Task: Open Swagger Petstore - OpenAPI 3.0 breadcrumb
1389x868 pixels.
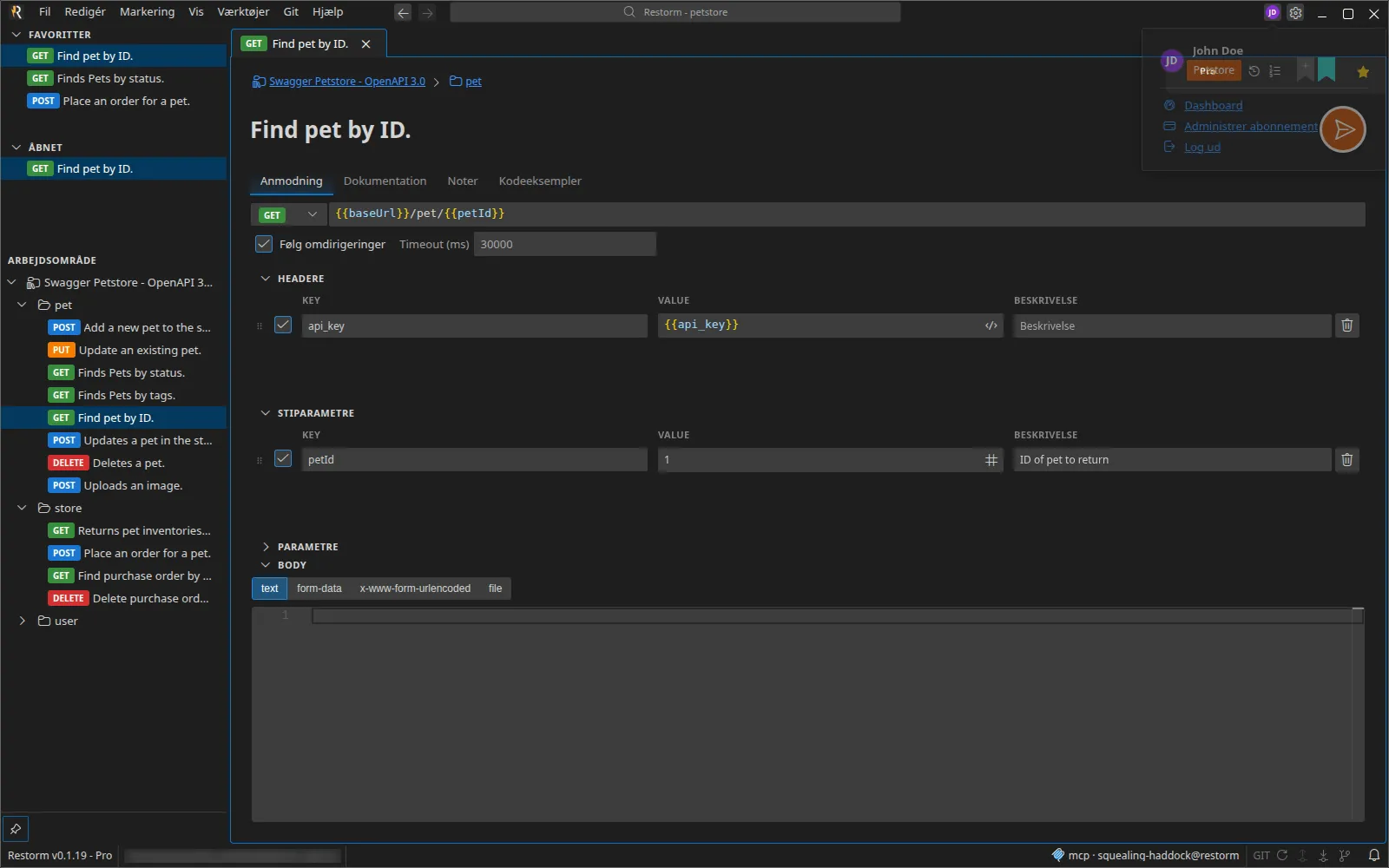Action: (346, 82)
